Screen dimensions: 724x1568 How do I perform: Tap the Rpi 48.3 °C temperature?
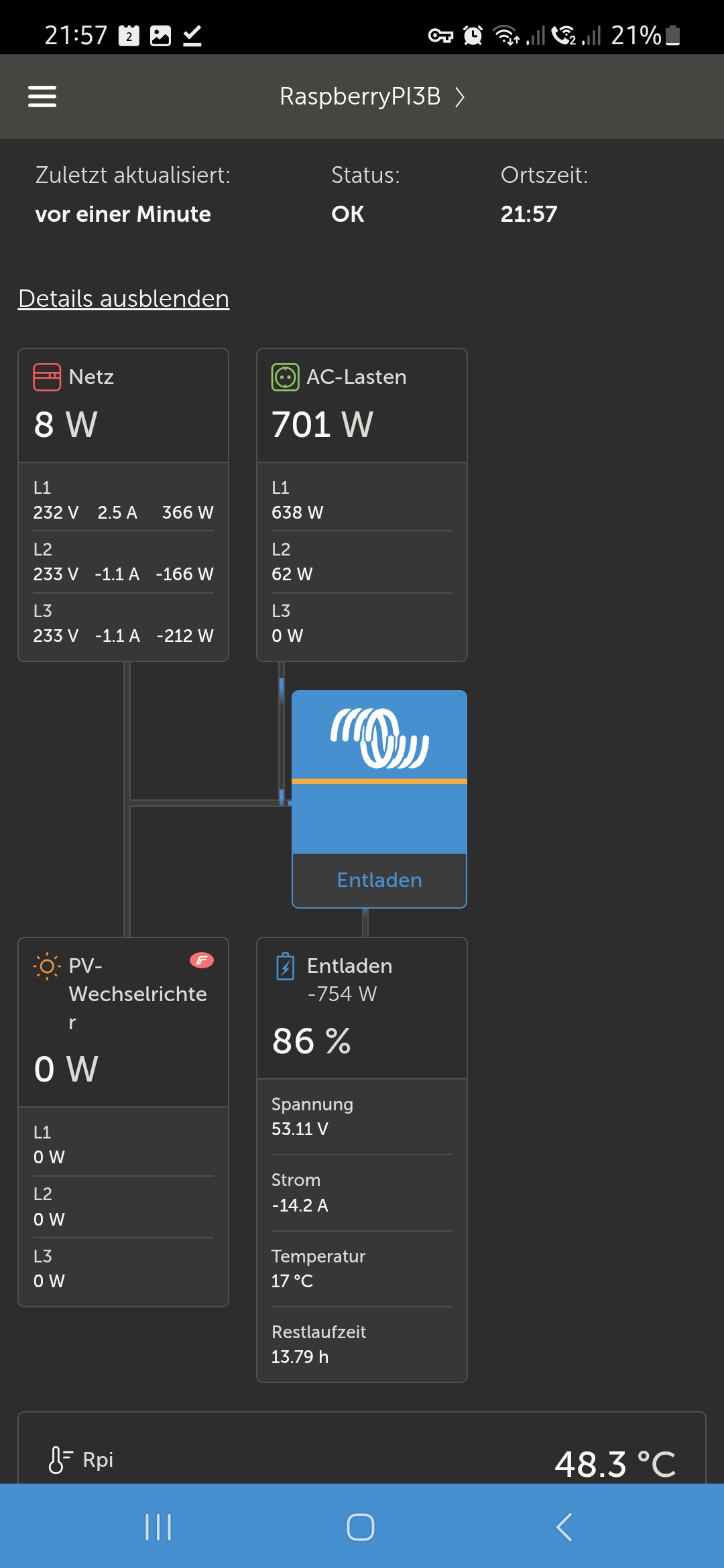(x=615, y=1463)
